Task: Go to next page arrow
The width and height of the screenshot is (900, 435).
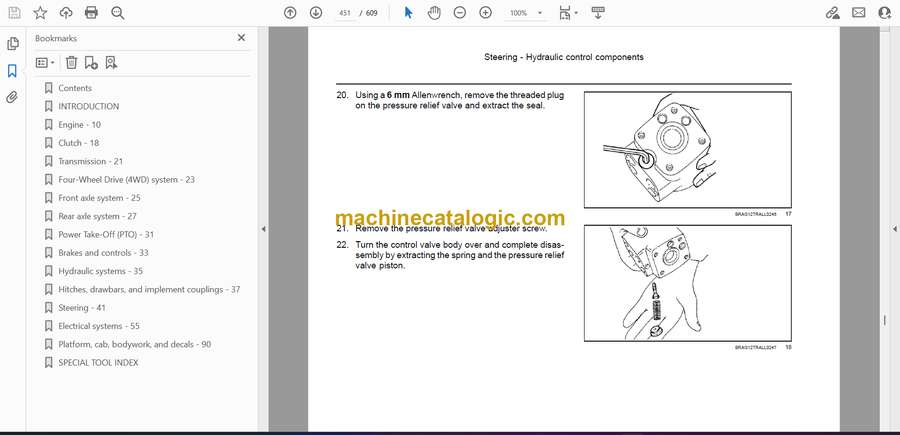Action: 316,13
